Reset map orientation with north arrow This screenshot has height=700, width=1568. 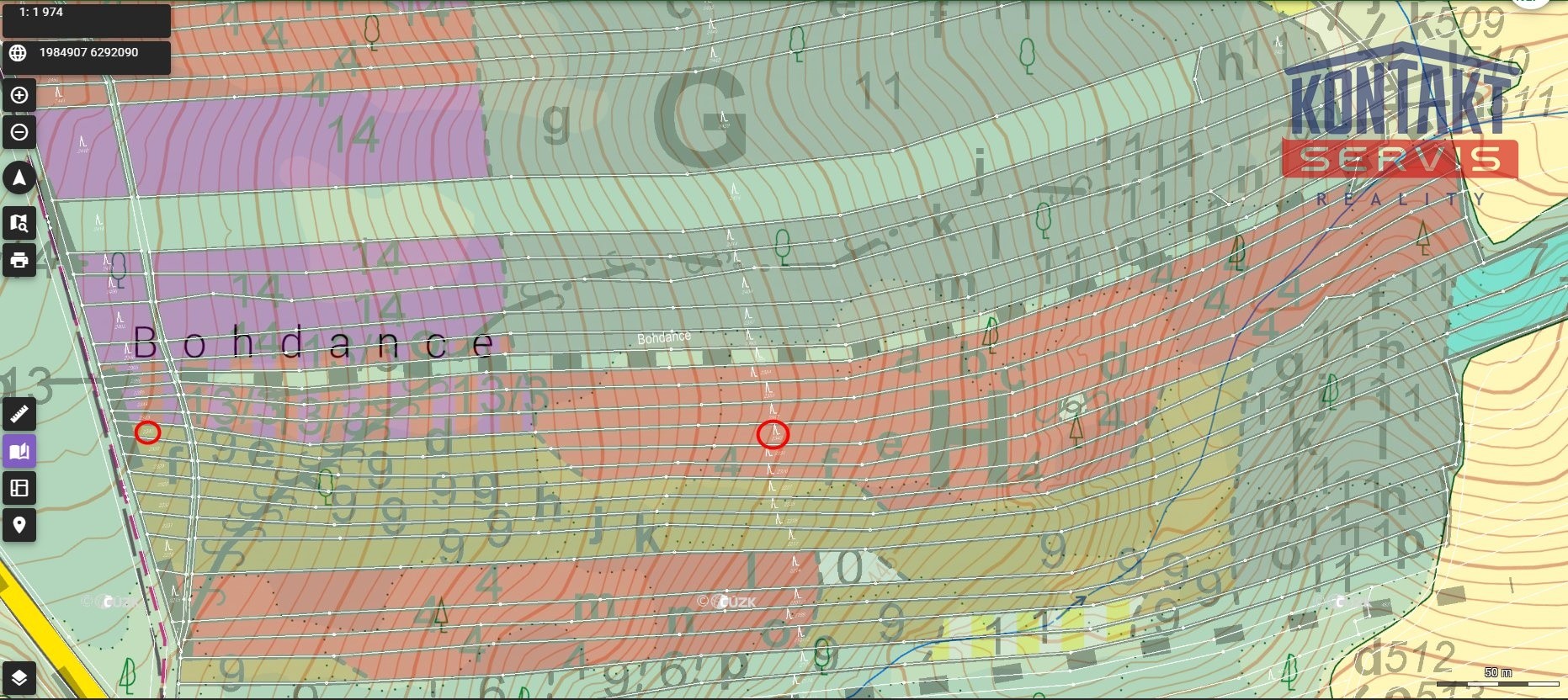click(x=19, y=178)
